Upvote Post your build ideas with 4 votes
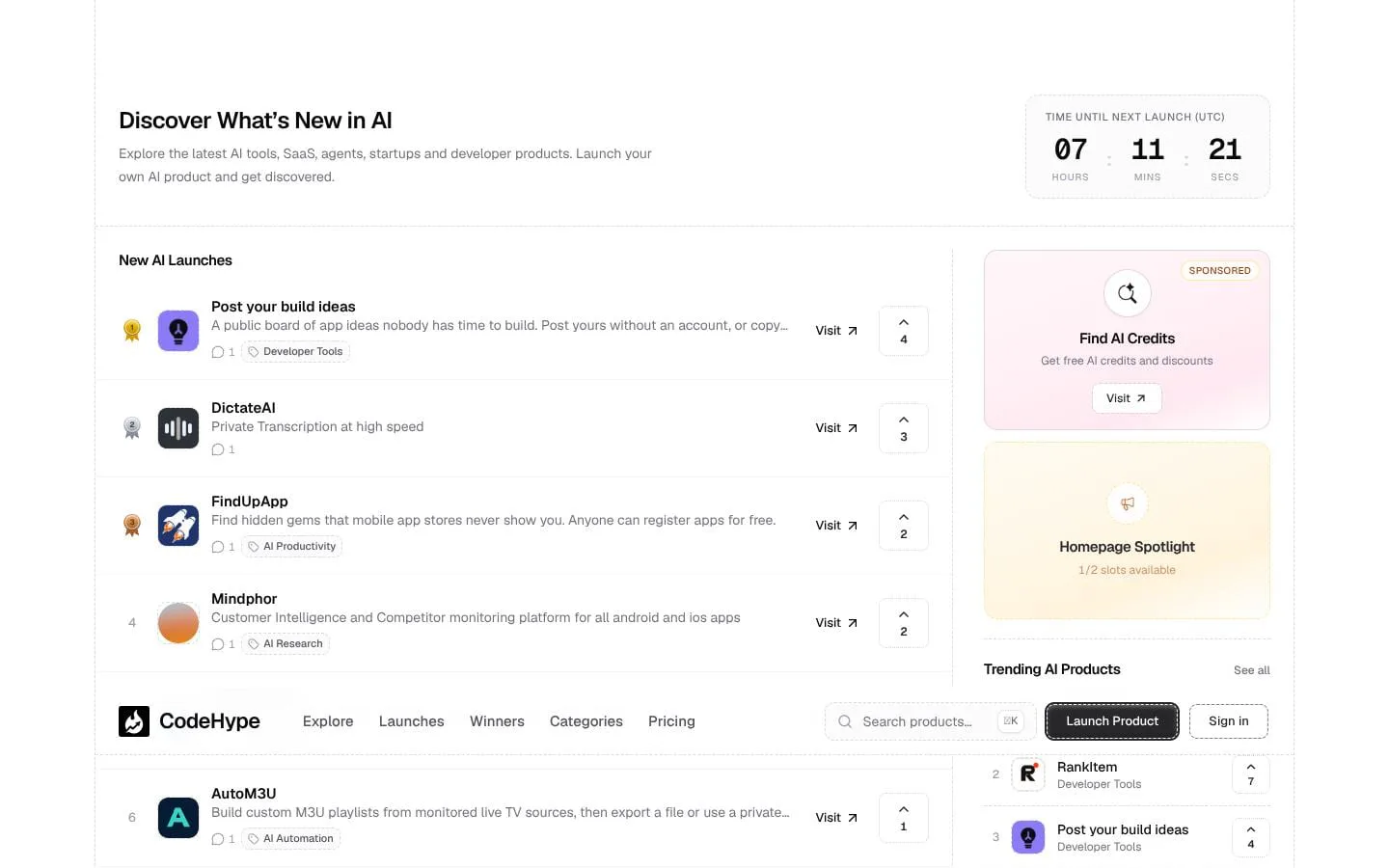 [x=904, y=331]
